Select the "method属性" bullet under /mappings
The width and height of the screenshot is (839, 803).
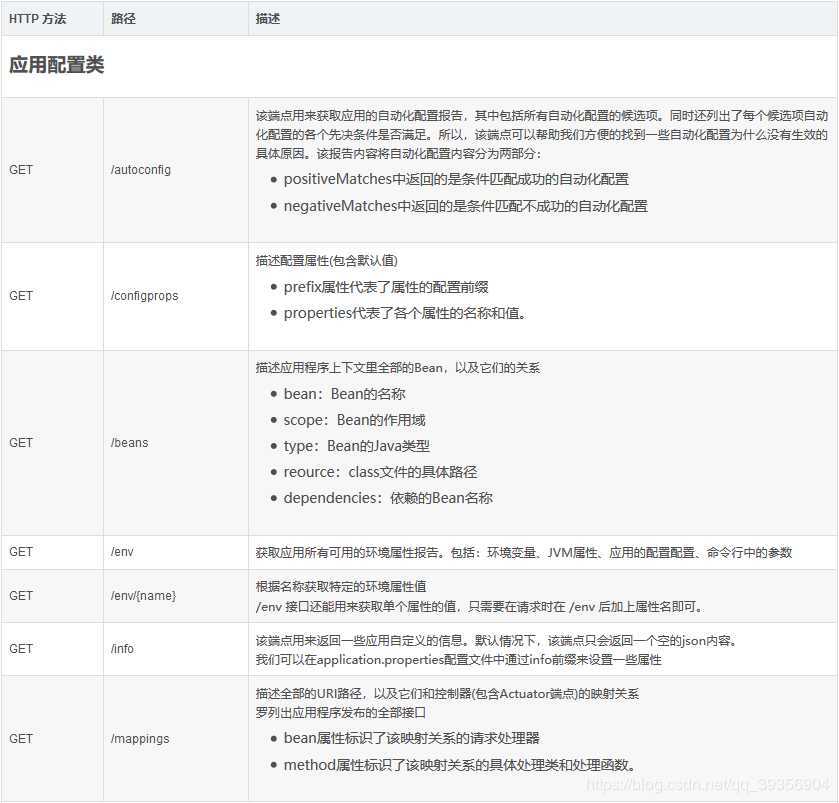pyautogui.click(x=459, y=766)
